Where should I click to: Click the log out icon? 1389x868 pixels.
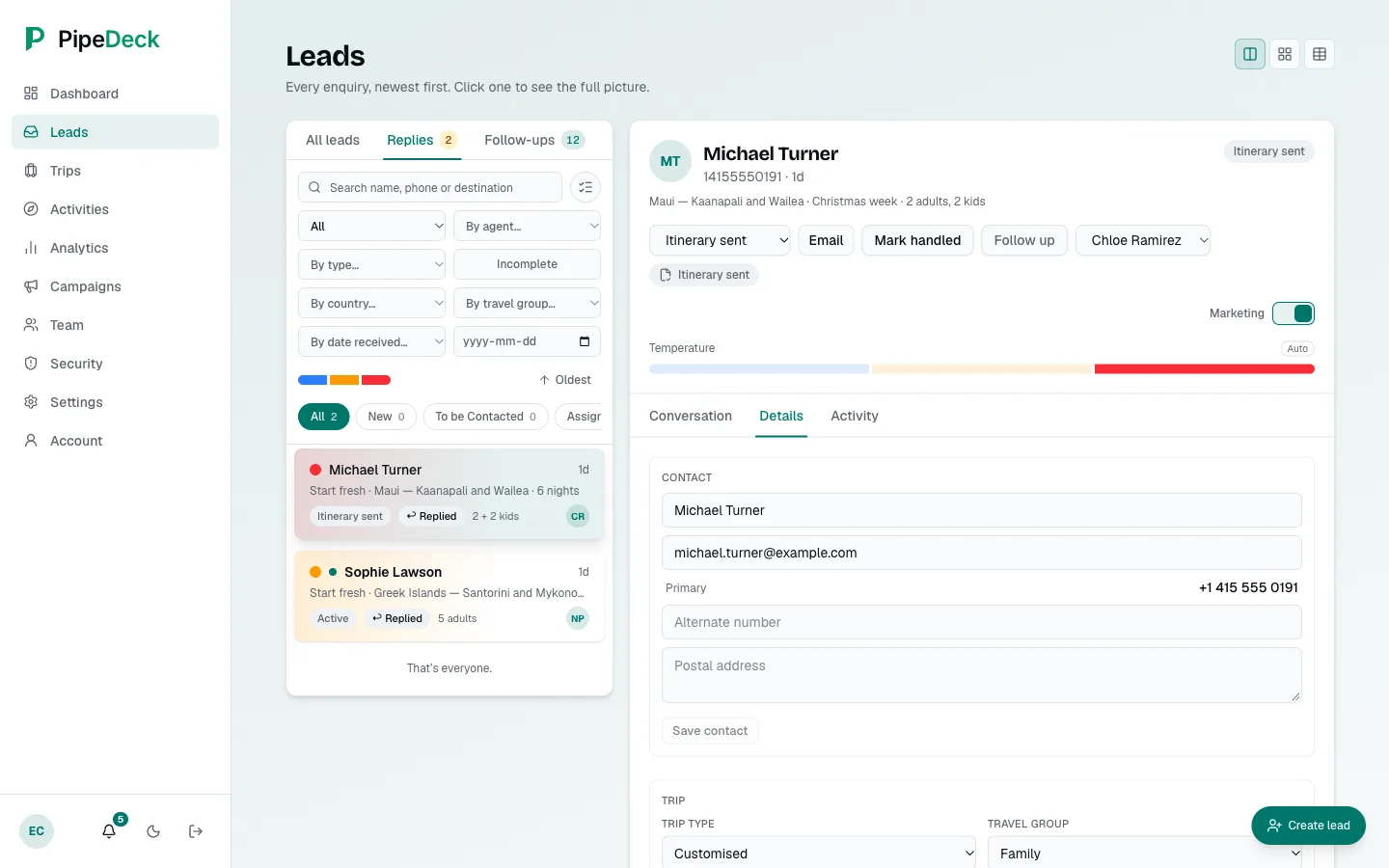click(x=196, y=831)
